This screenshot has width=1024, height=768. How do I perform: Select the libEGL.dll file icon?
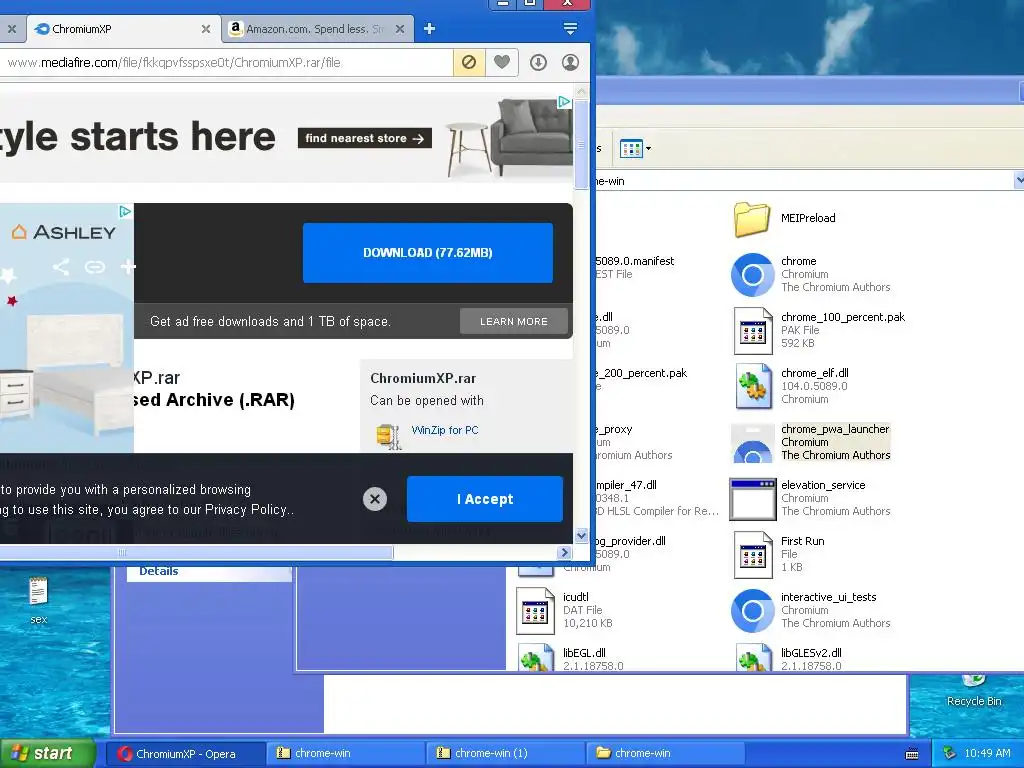(536, 657)
